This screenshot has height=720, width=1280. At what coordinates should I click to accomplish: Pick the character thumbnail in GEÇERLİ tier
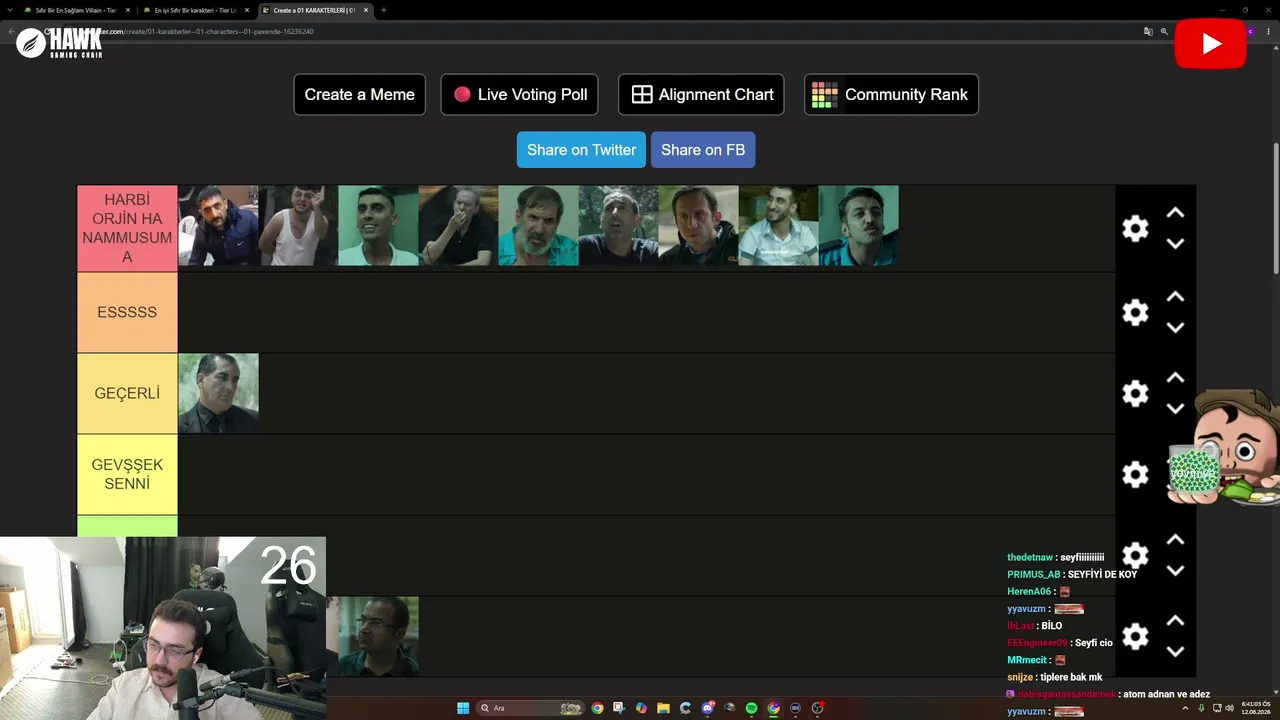(x=218, y=393)
